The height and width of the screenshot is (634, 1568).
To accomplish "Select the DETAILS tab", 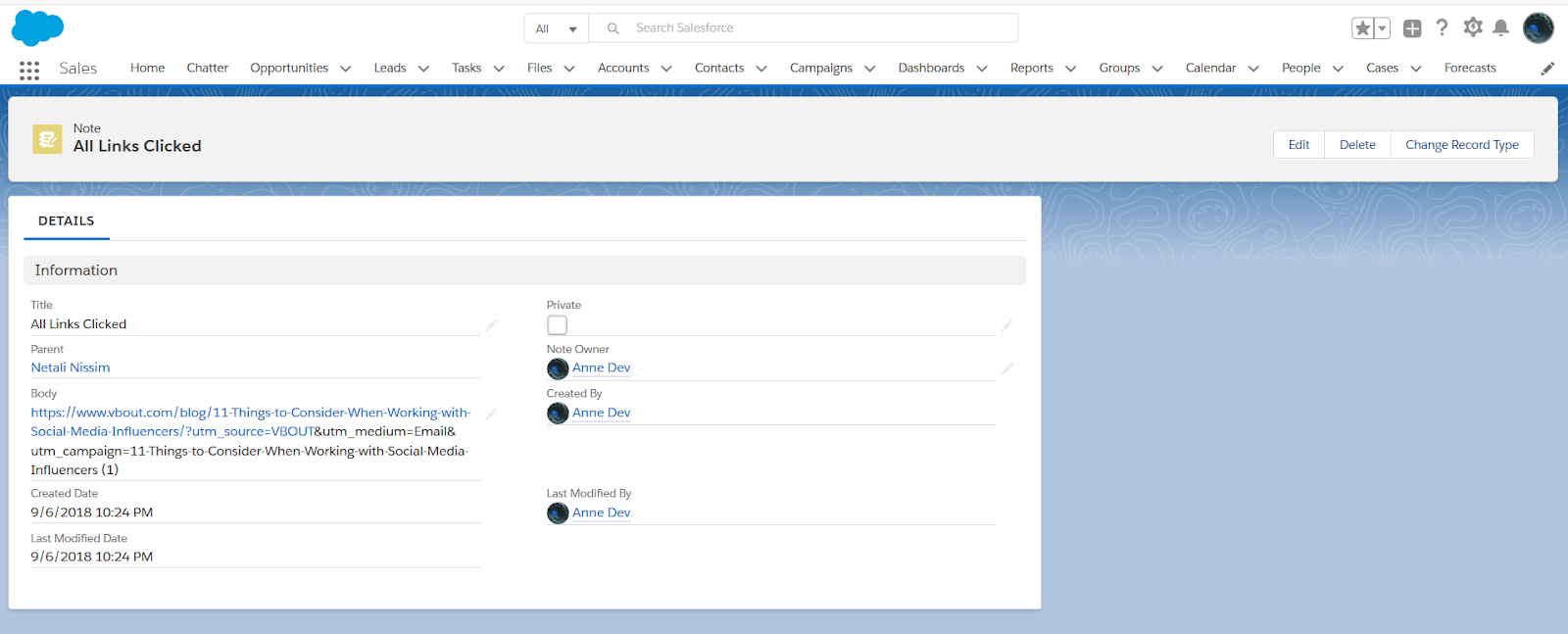I will click(67, 220).
